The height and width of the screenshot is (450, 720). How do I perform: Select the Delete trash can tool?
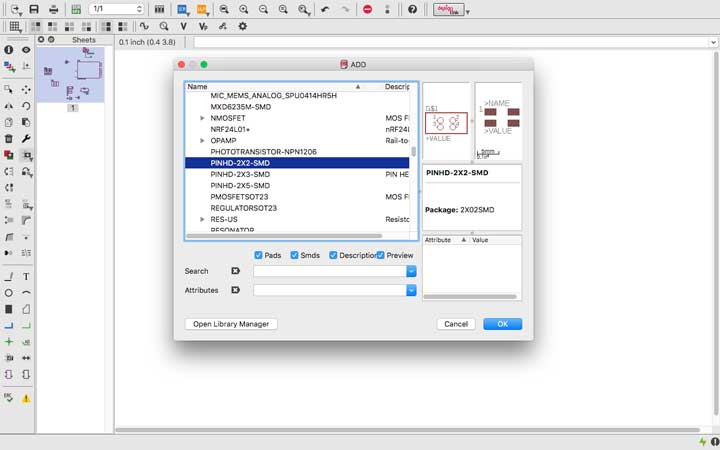(8, 138)
